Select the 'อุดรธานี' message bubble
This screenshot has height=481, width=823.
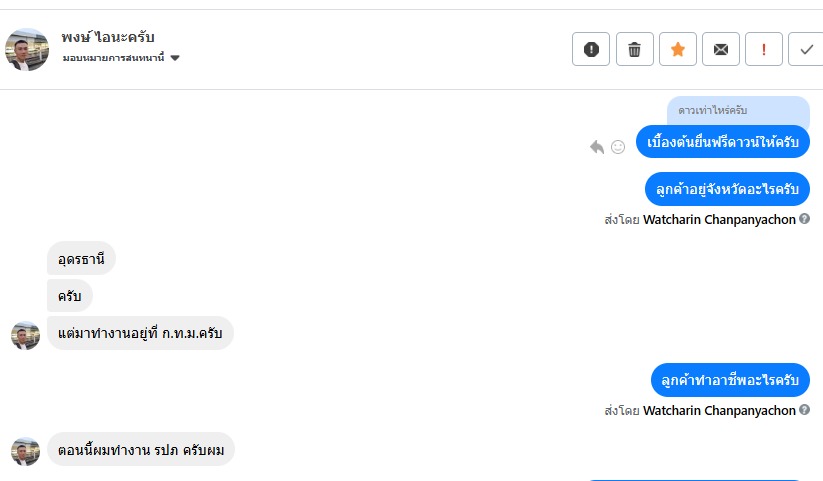(81, 259)
